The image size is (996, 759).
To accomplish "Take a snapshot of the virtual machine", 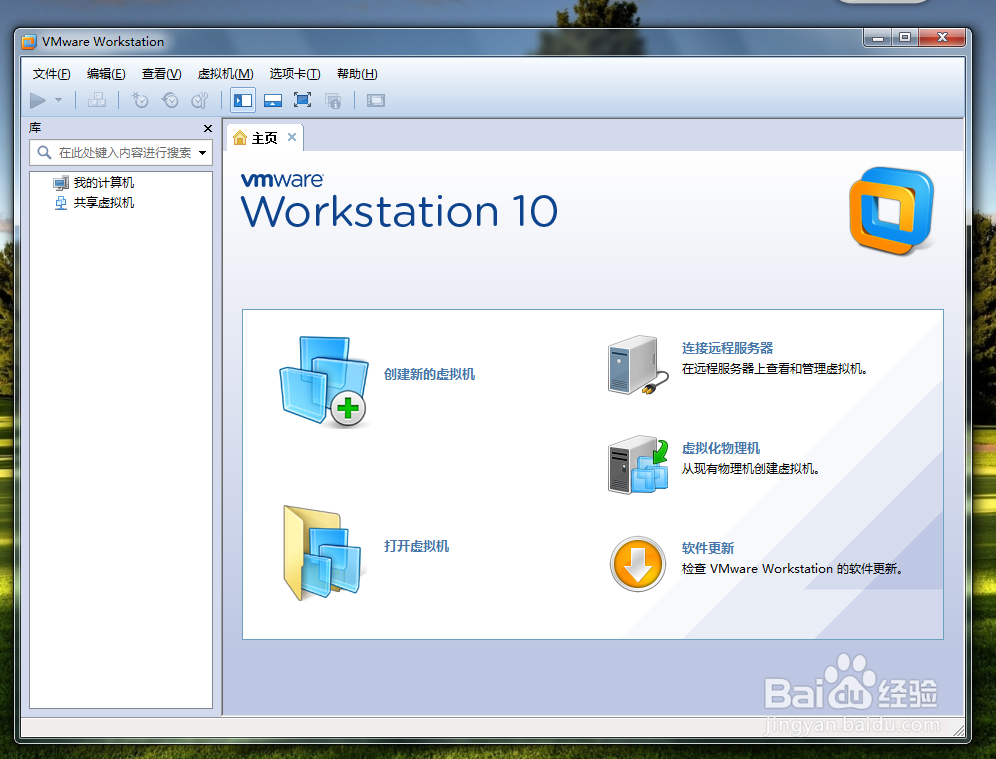I will pyautogui.click(x=140, y=100).
